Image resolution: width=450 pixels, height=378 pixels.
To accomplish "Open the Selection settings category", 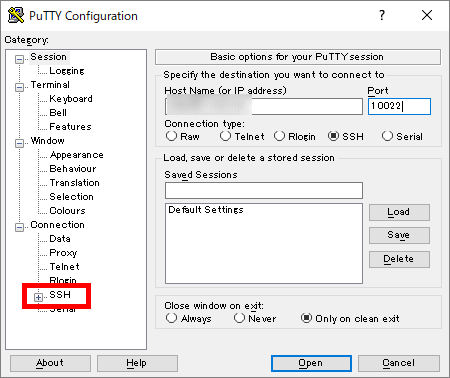I will coord(71,197).
